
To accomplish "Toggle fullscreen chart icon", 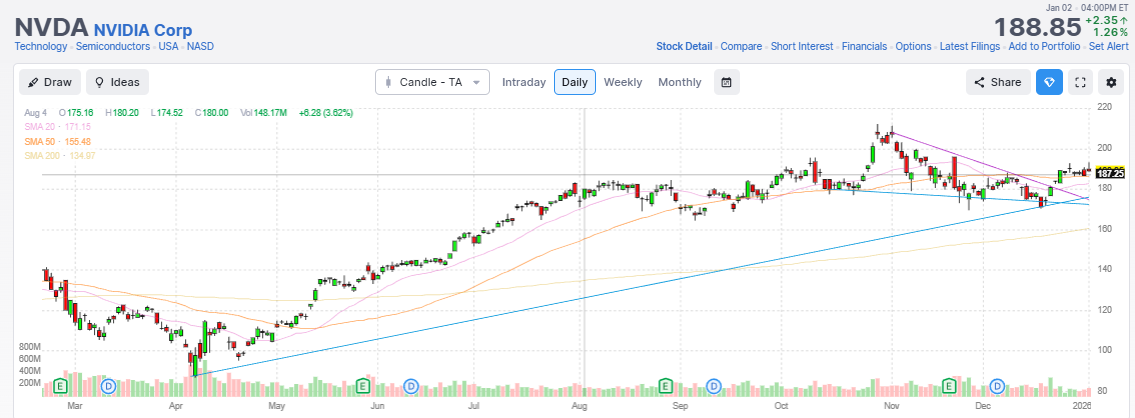I will (1080, 82).
